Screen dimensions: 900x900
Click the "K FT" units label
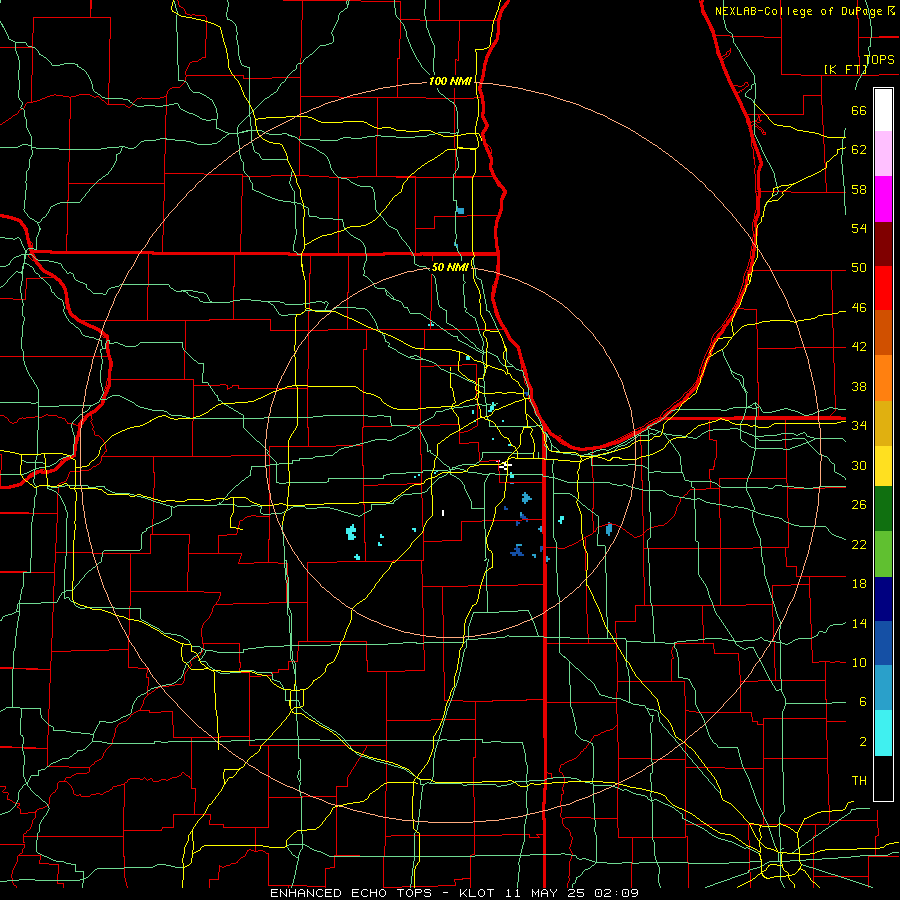846,69
